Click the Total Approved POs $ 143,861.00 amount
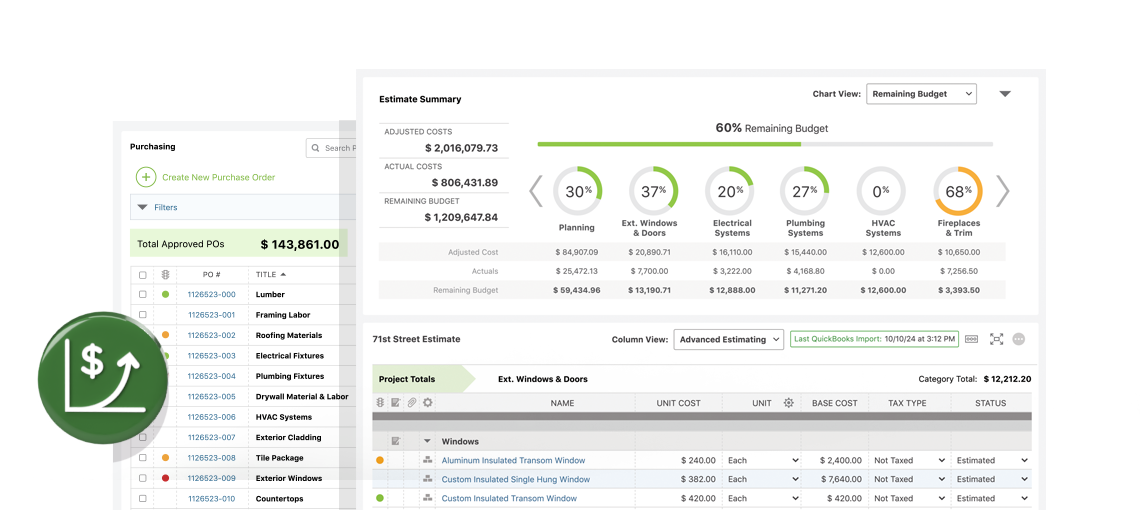 click(x=300, y=244)
